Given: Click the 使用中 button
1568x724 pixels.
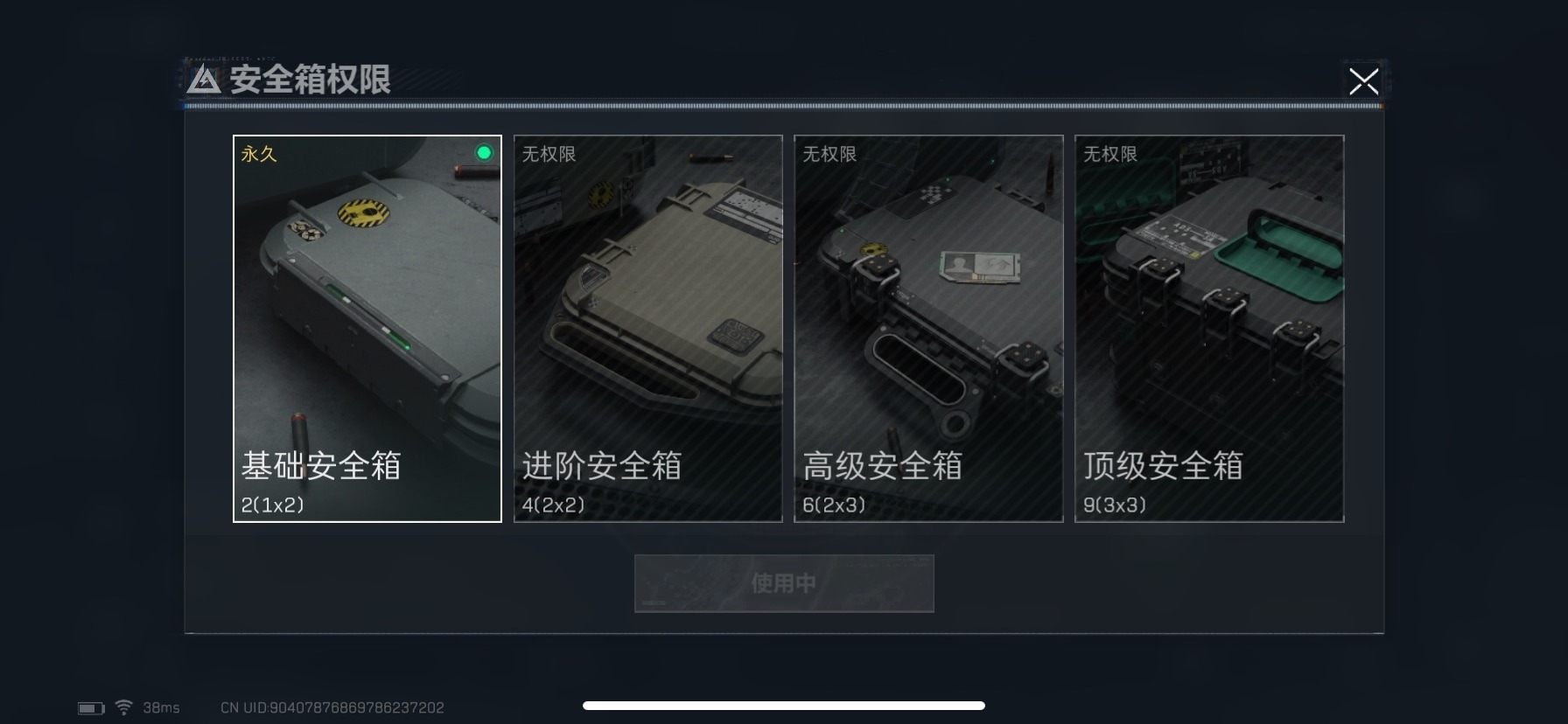Looking at the screenshot, I should point(784,583).
